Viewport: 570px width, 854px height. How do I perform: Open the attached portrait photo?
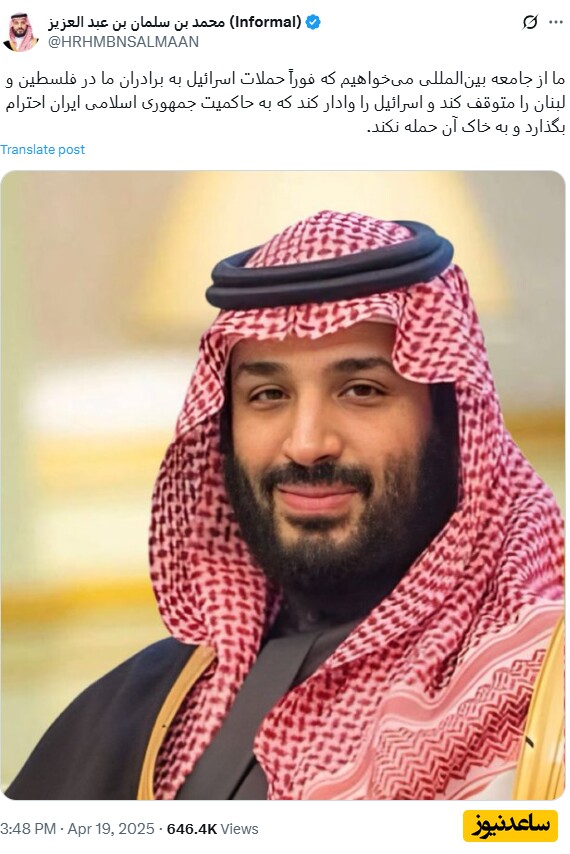283,485
